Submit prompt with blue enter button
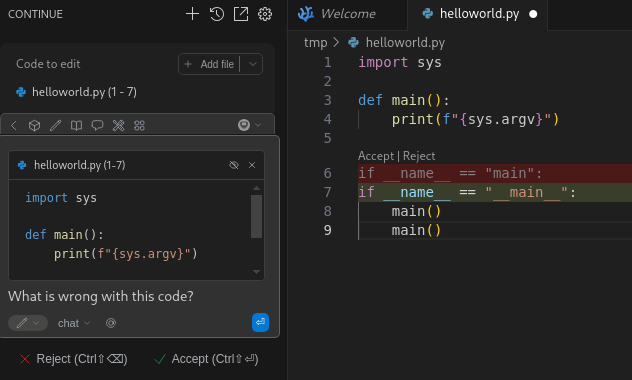The image size is (632, 380). 260,322
